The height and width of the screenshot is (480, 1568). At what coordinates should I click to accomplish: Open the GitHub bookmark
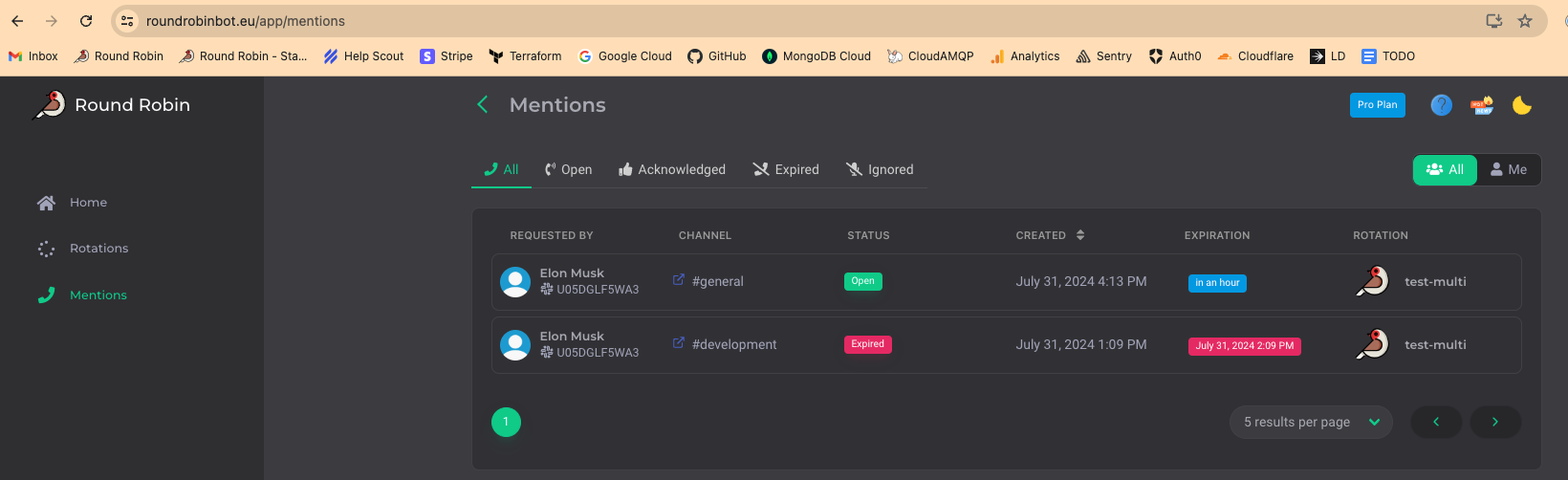[717, 56]
